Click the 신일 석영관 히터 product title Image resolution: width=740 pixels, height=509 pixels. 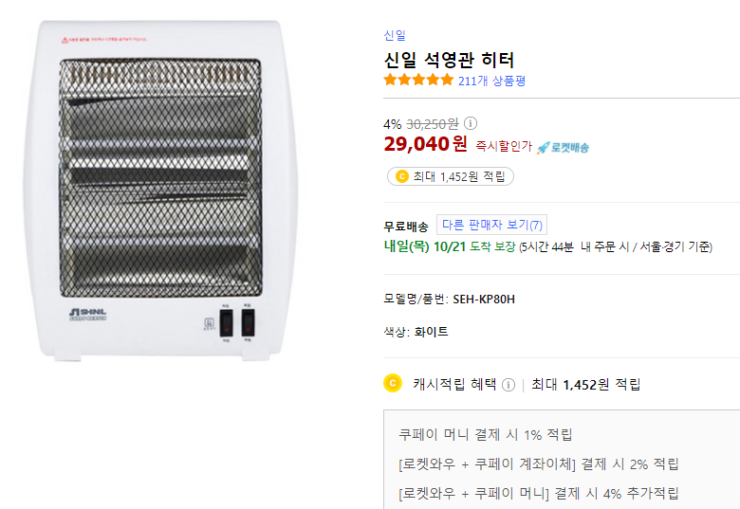pyautogui.click(x=449, y=59)
